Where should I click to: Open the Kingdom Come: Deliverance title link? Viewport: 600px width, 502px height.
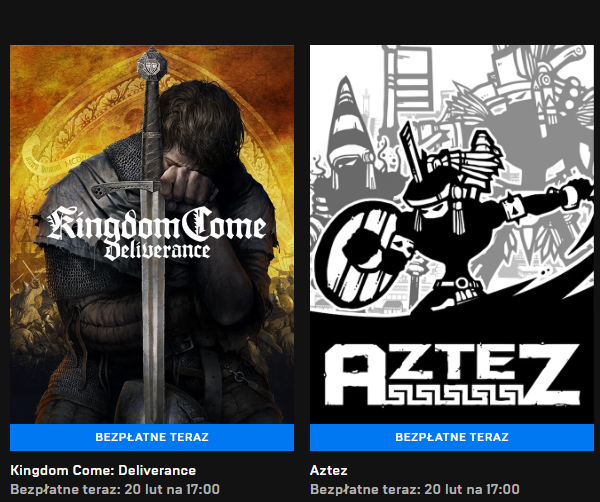click(103, 470)
